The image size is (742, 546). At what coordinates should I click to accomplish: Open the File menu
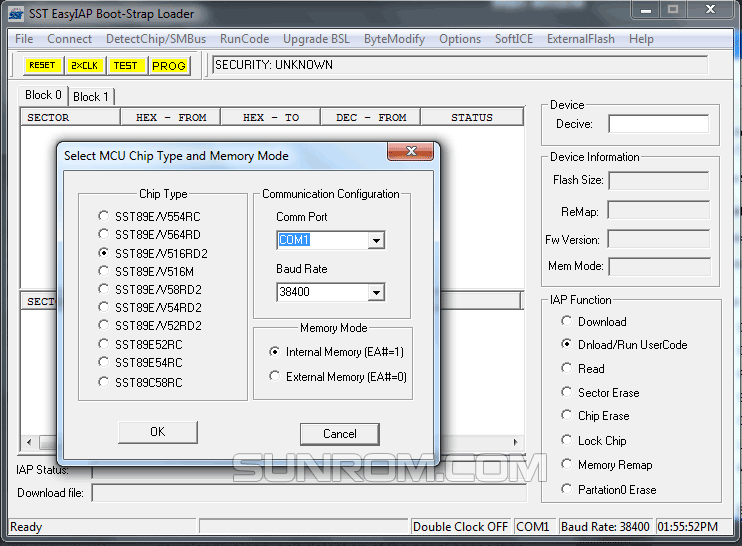[24, 39]
